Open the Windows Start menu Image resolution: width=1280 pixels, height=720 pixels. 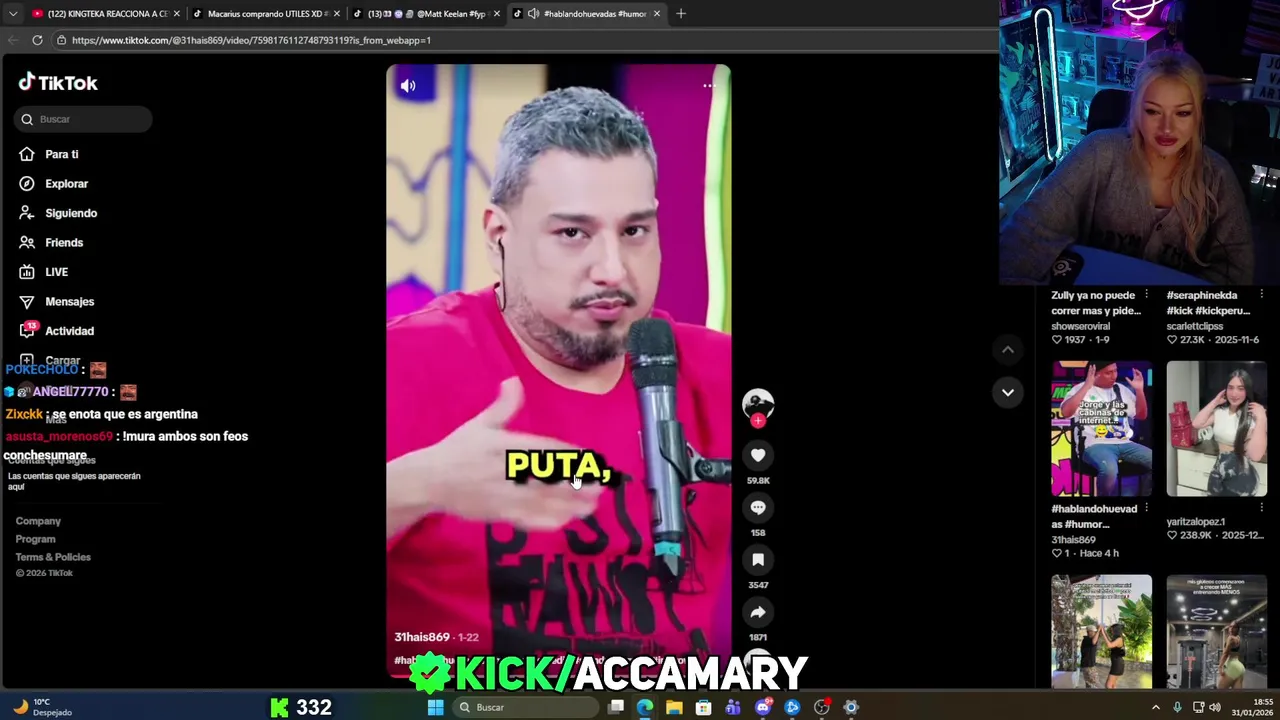[435, 707]
